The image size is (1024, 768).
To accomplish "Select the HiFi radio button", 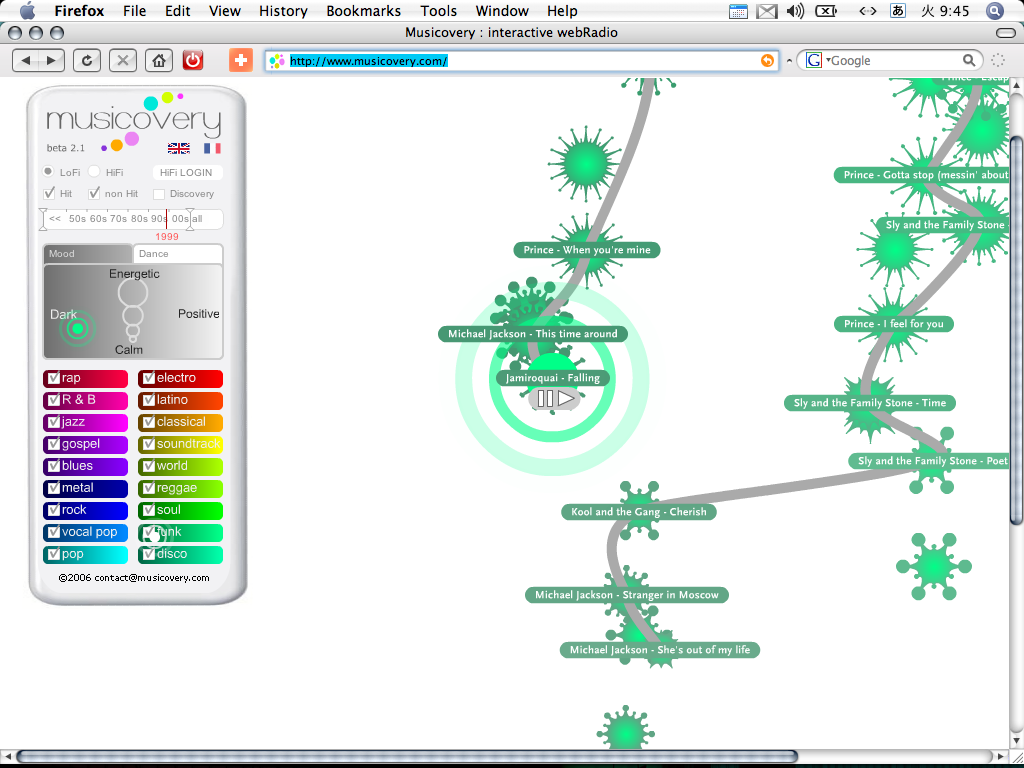I will click(94, 171).
